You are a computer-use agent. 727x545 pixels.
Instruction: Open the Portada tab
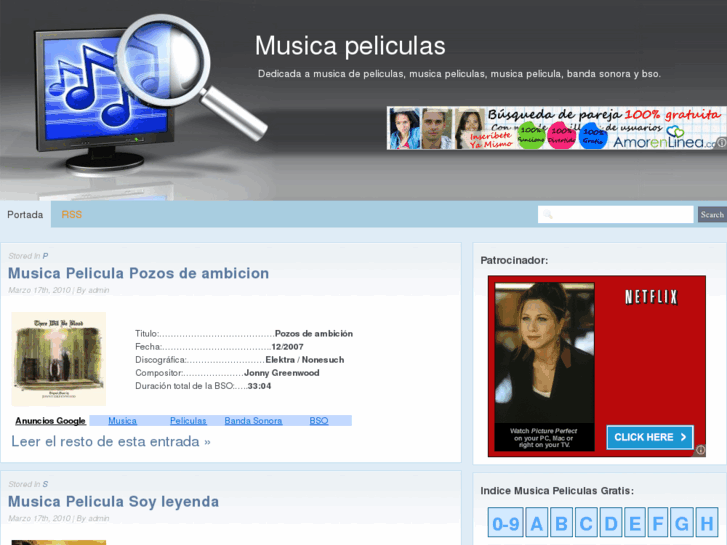25,215
